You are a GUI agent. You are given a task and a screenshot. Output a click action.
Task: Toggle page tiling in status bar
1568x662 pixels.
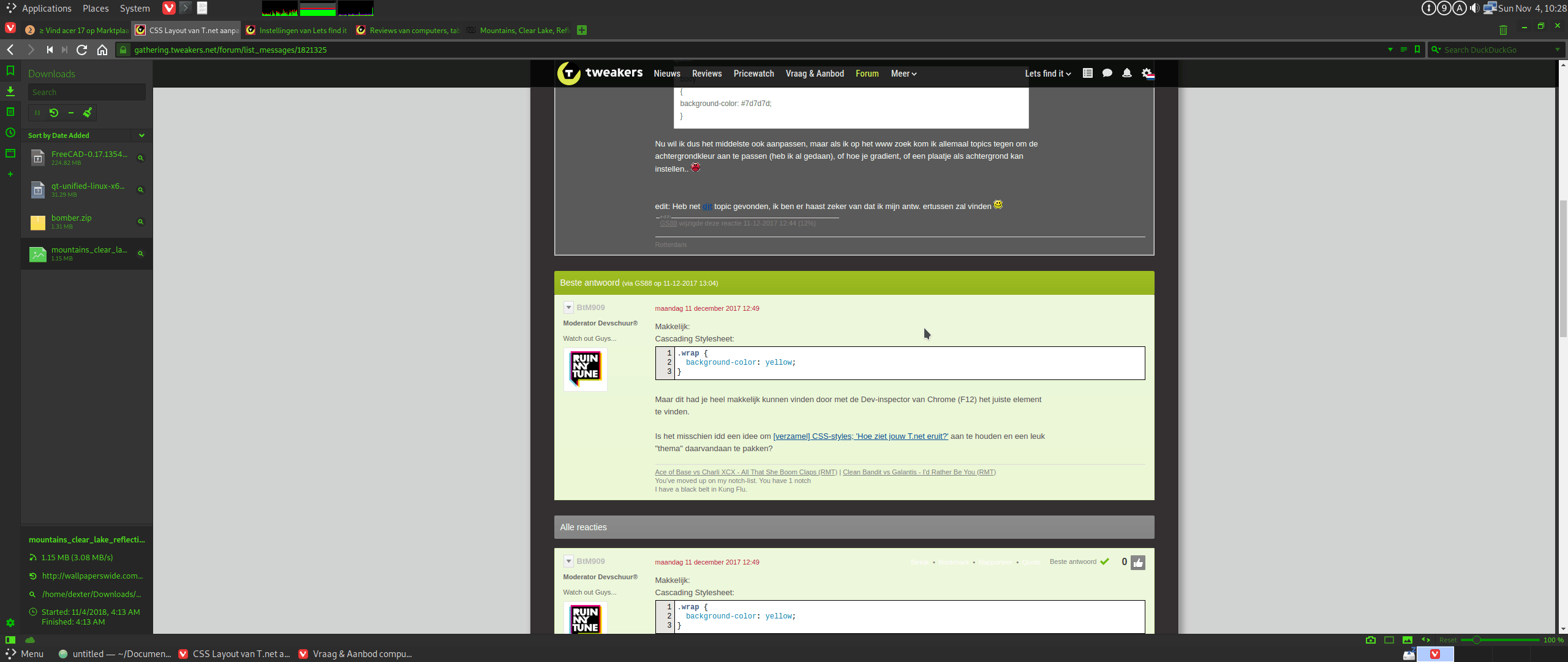tap(1389, 640)
